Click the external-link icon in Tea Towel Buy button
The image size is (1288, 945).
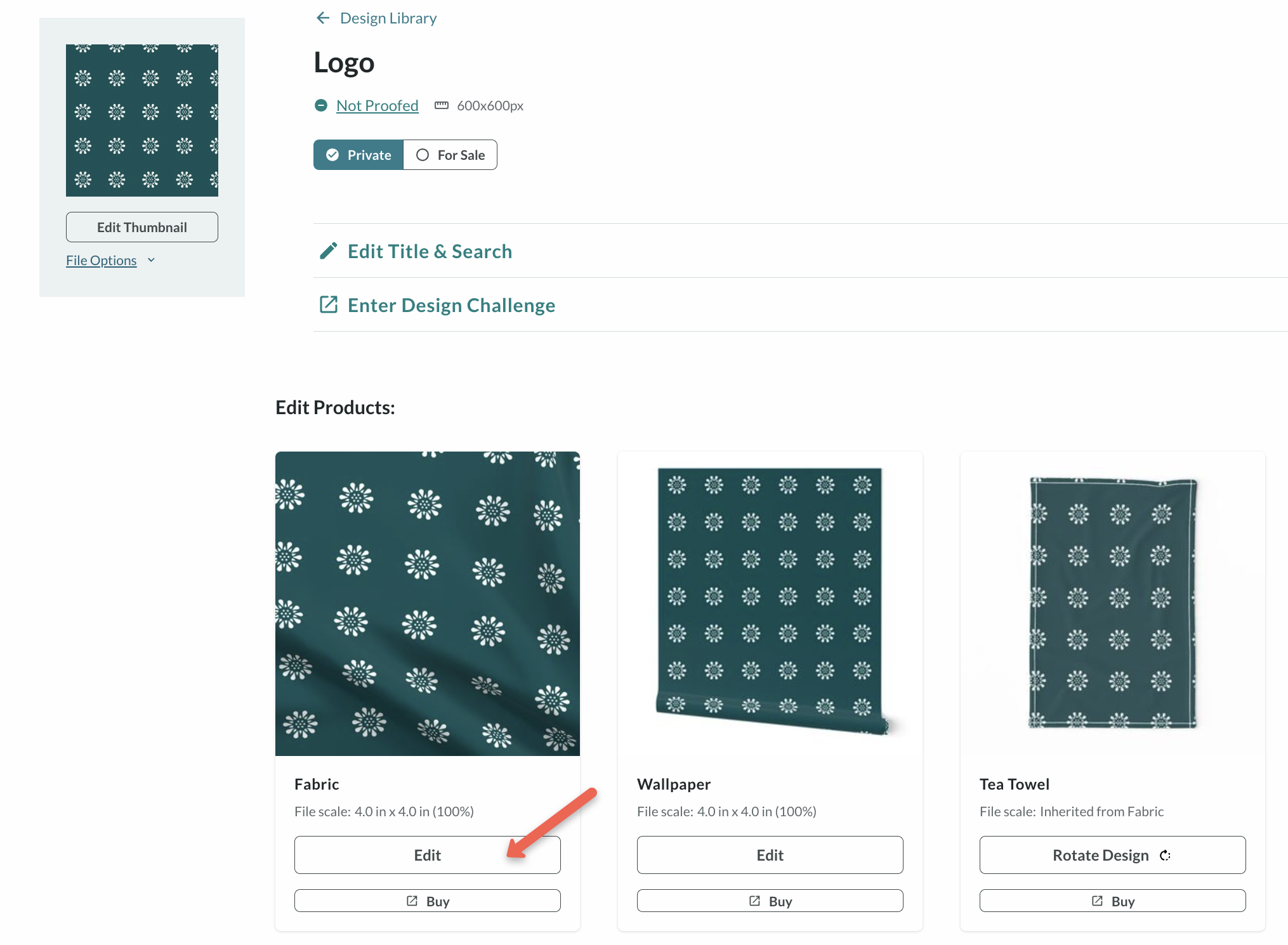coord(1097,901)
